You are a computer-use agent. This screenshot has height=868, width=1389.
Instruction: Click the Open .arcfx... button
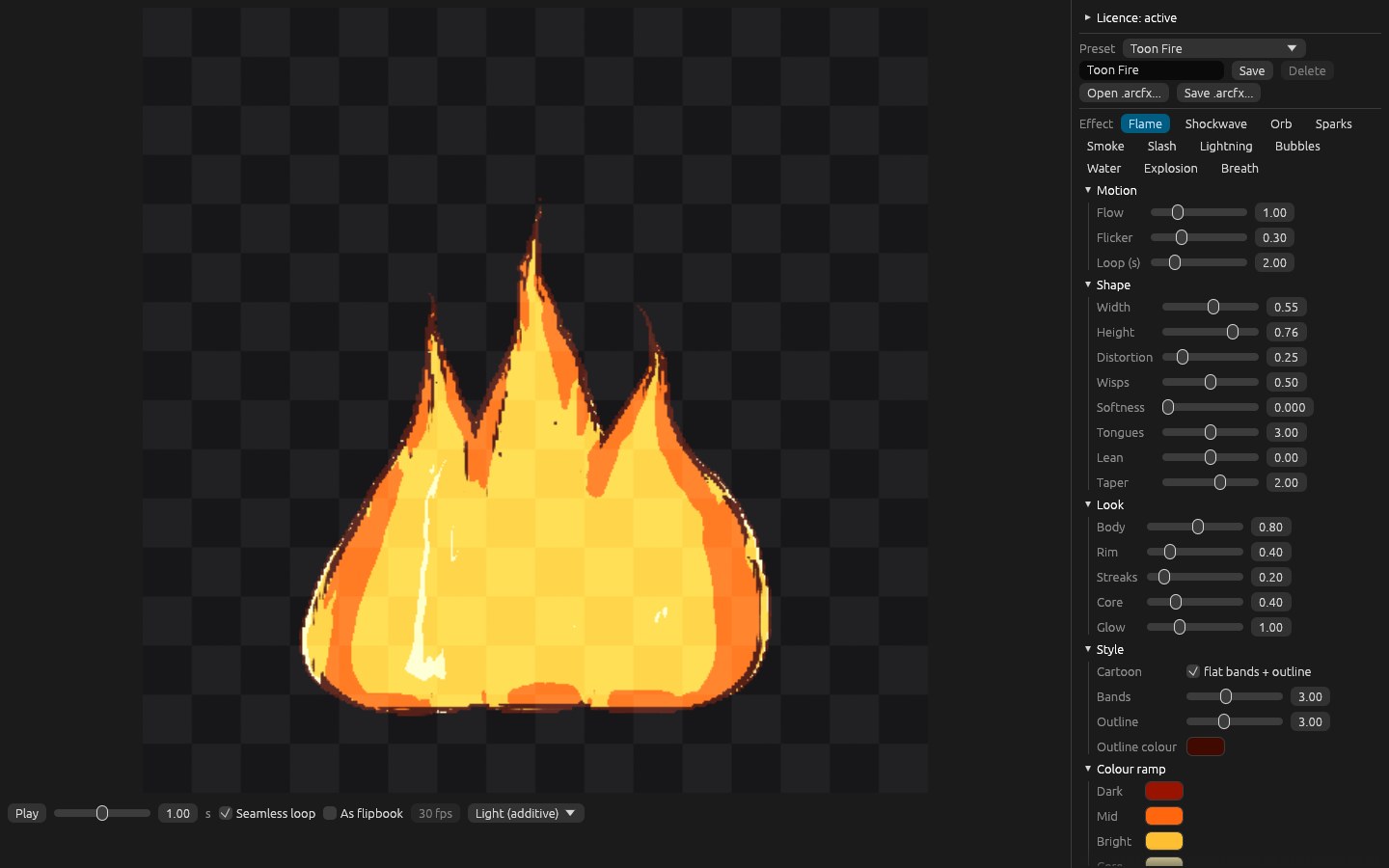coord(1124,93)
